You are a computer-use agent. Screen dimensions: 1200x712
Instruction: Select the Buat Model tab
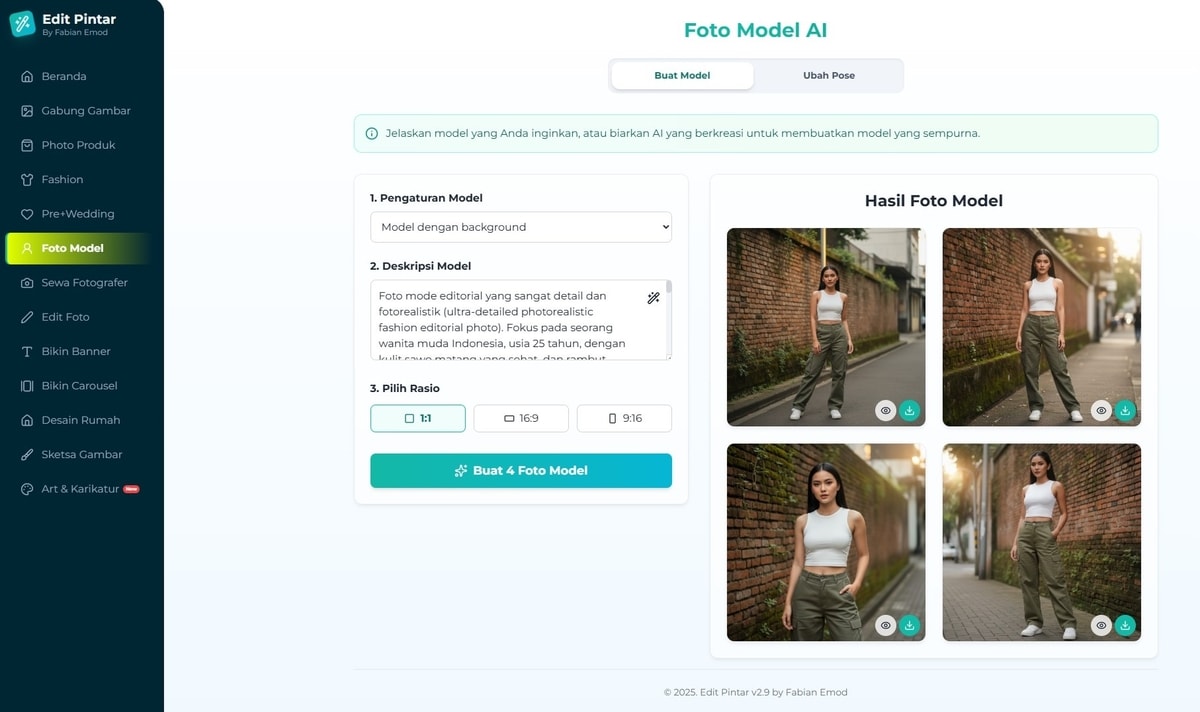pyautogui.click(x=682, y=75)
